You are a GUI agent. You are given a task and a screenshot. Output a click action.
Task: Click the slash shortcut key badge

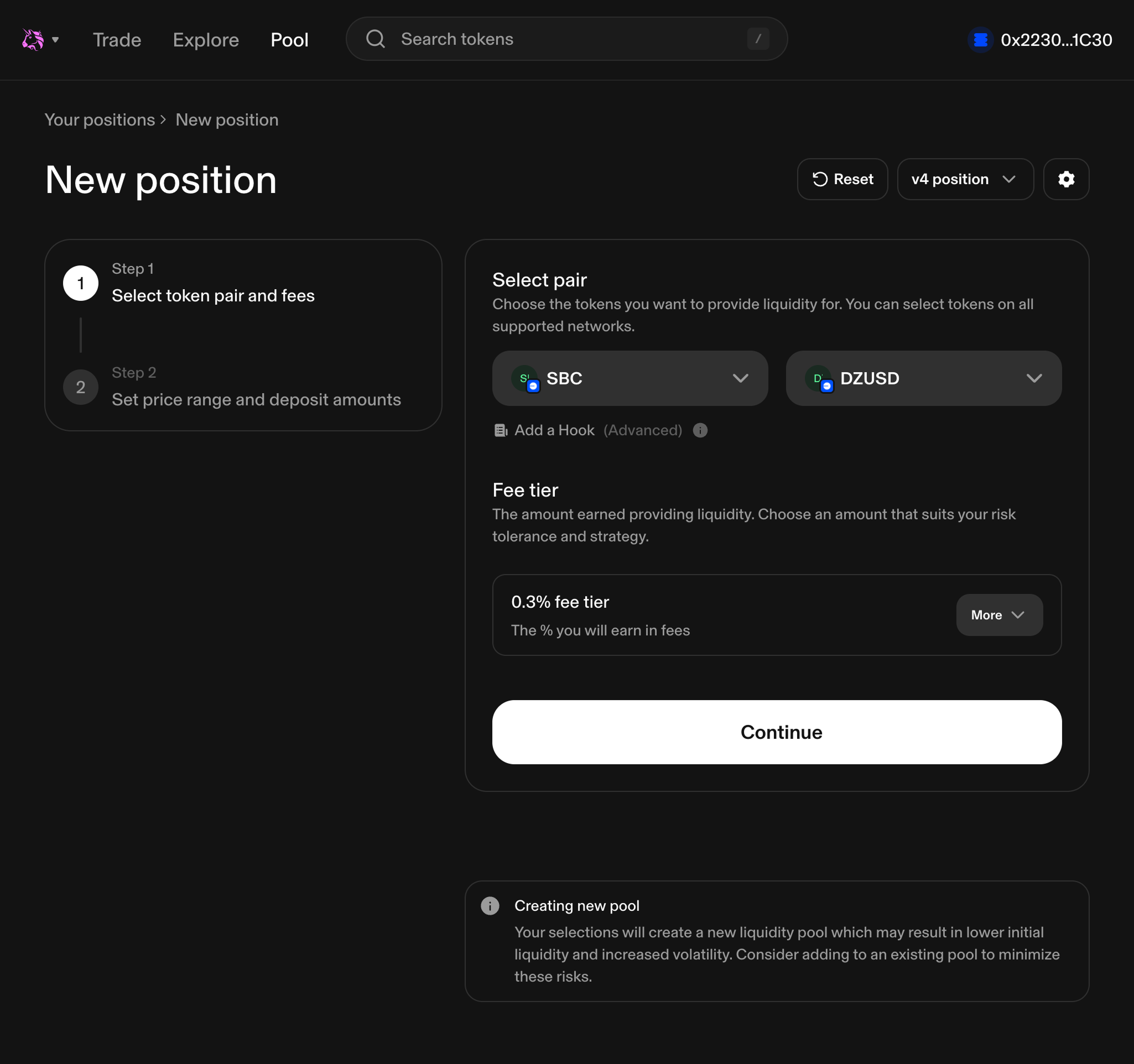pos(758,39)
